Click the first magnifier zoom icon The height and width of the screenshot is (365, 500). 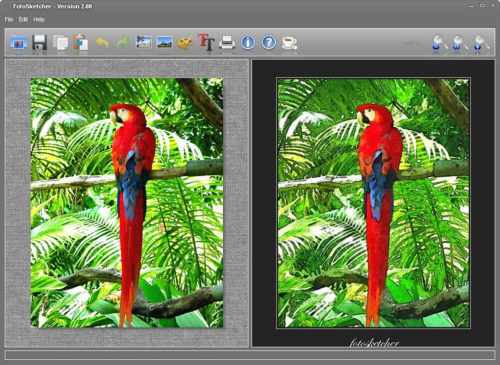click(437, 44)
